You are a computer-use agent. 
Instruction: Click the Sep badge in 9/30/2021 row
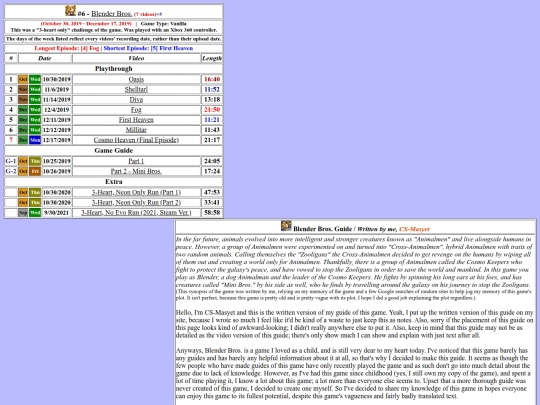(x=23, y=212)
